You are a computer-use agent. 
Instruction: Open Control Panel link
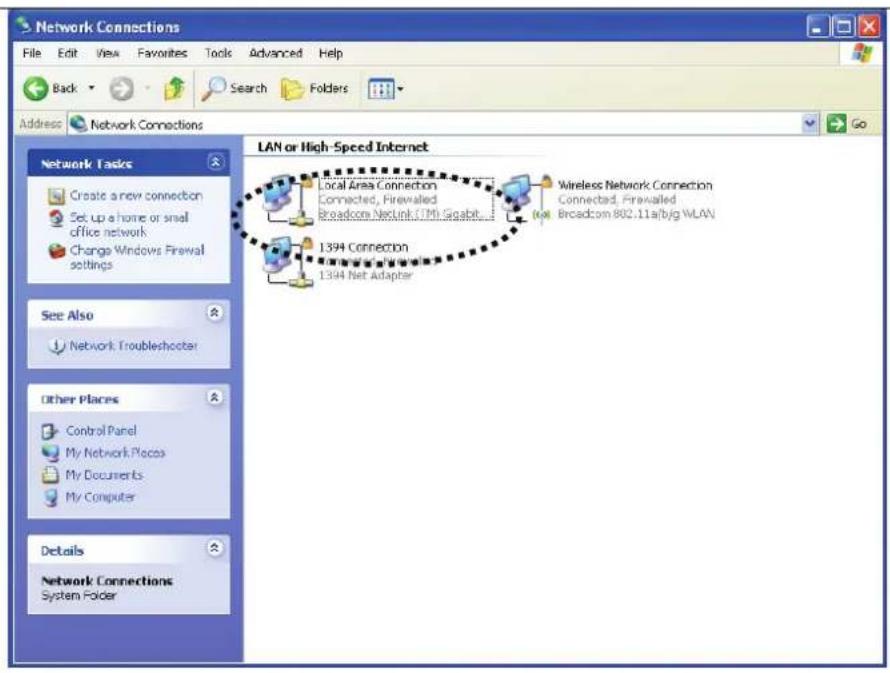pos(101,431)
